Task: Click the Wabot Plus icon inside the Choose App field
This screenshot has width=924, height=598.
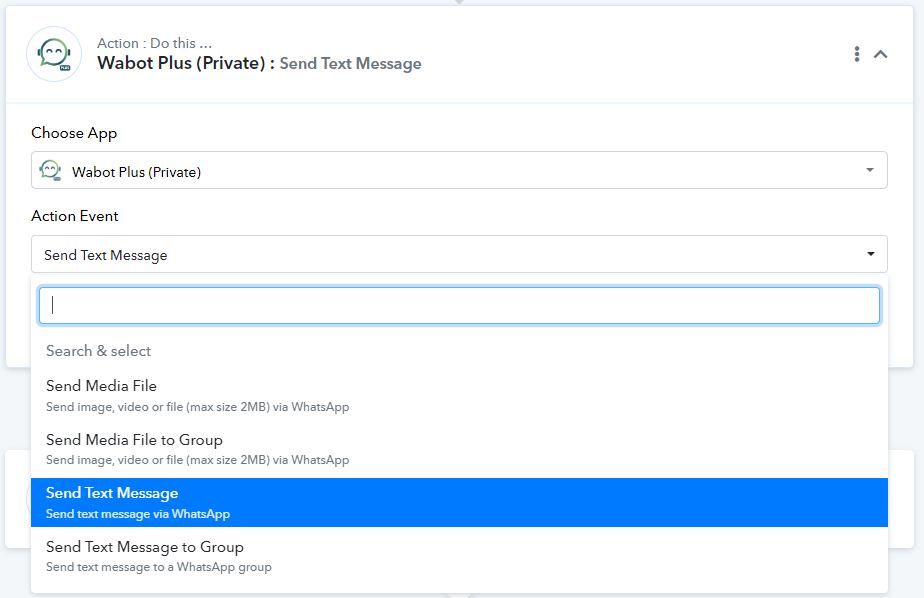Action: [x=50, y=171]
